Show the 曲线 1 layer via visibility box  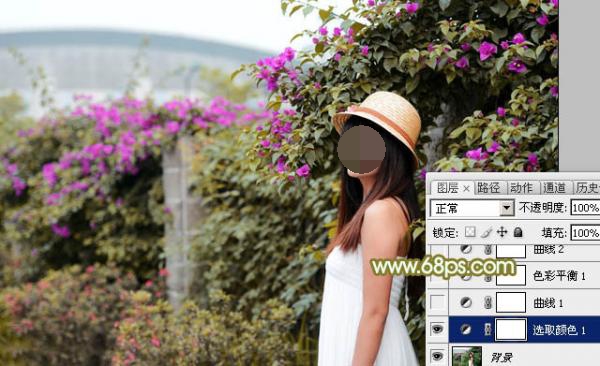coord(437,302)
